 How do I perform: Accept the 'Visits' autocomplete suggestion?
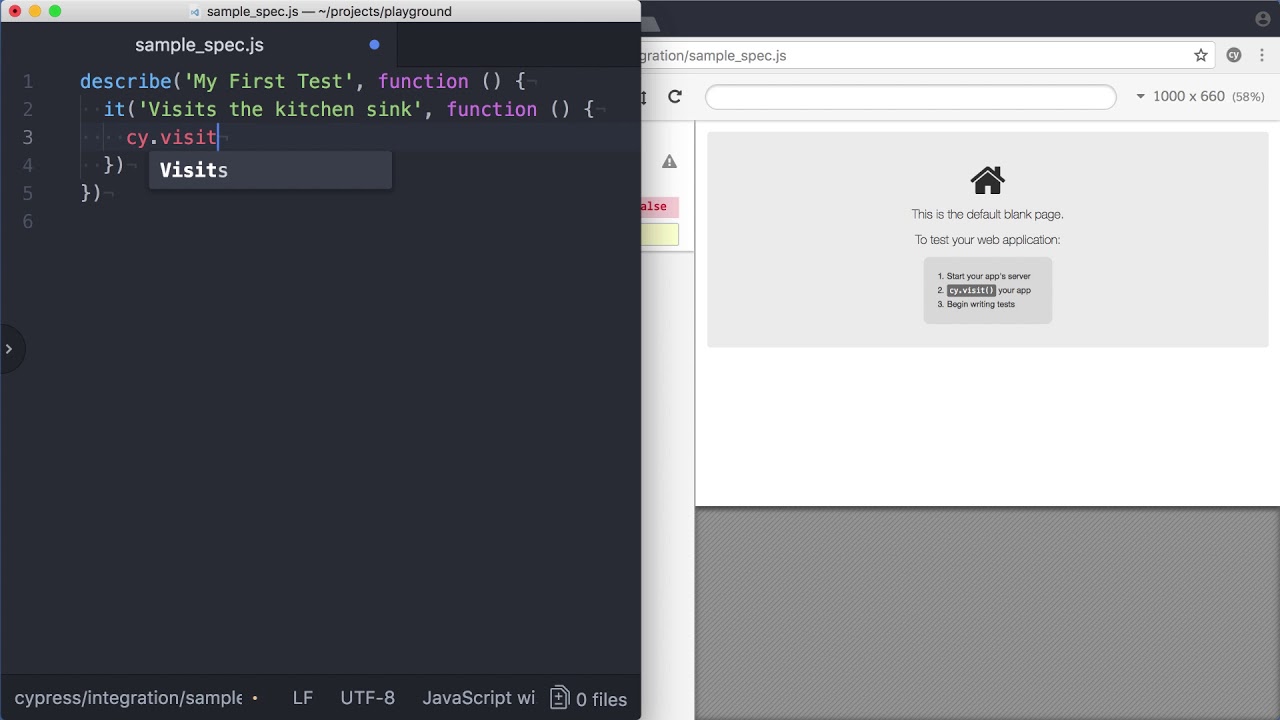[270, 170]
